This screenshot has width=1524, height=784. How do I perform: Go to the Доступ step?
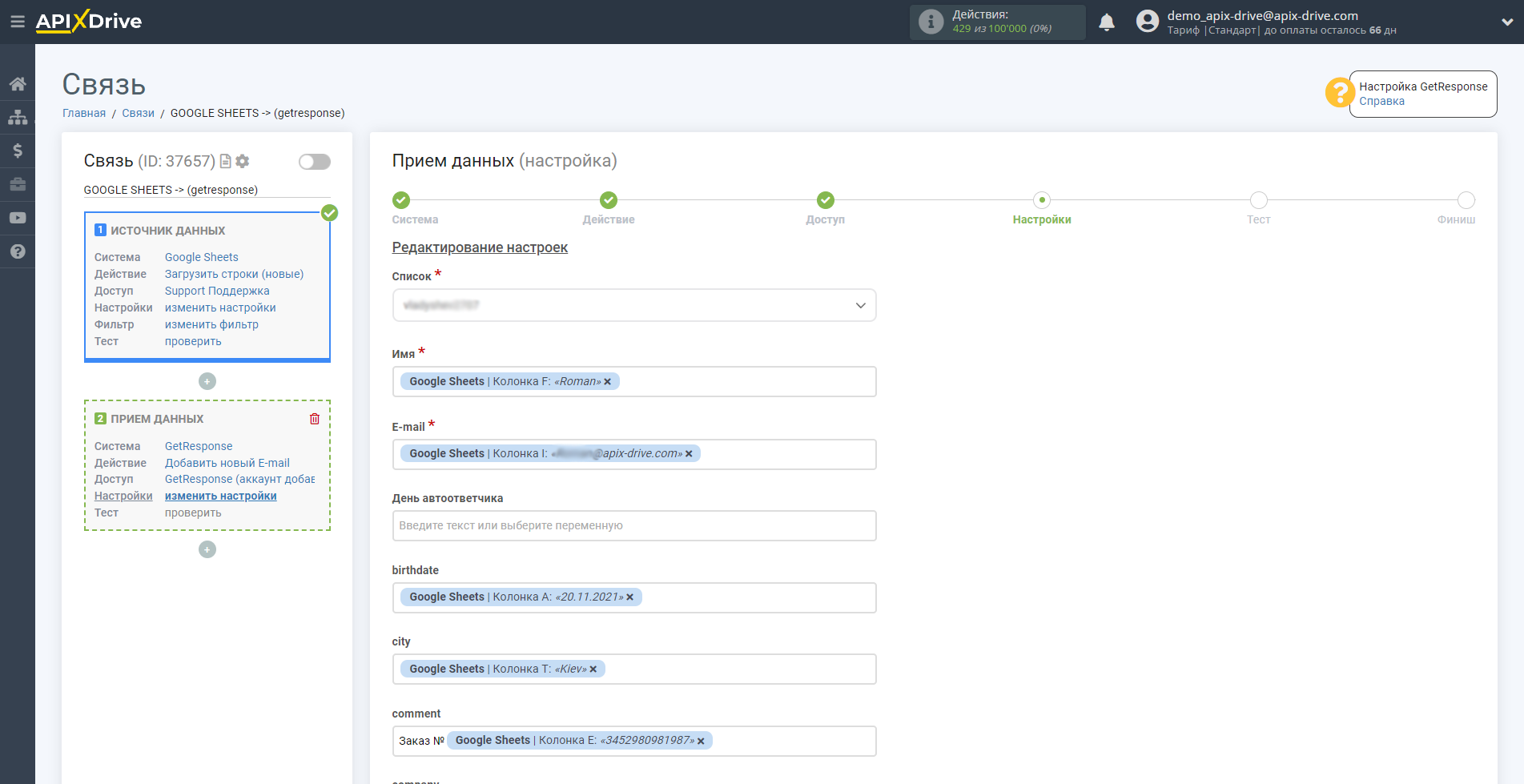826,200
